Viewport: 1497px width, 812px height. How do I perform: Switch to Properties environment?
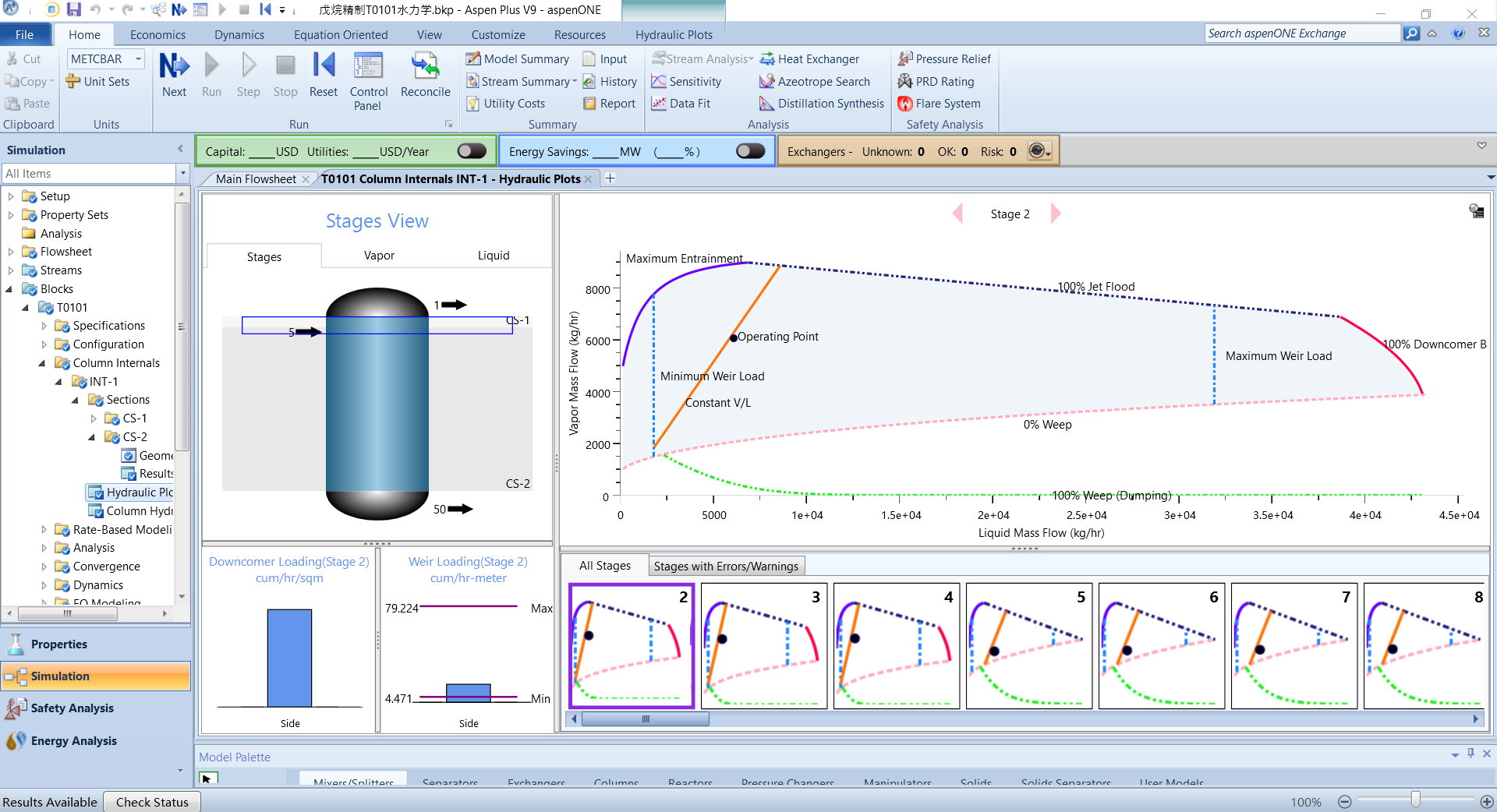pyautogui.click(x=96, y=644)
